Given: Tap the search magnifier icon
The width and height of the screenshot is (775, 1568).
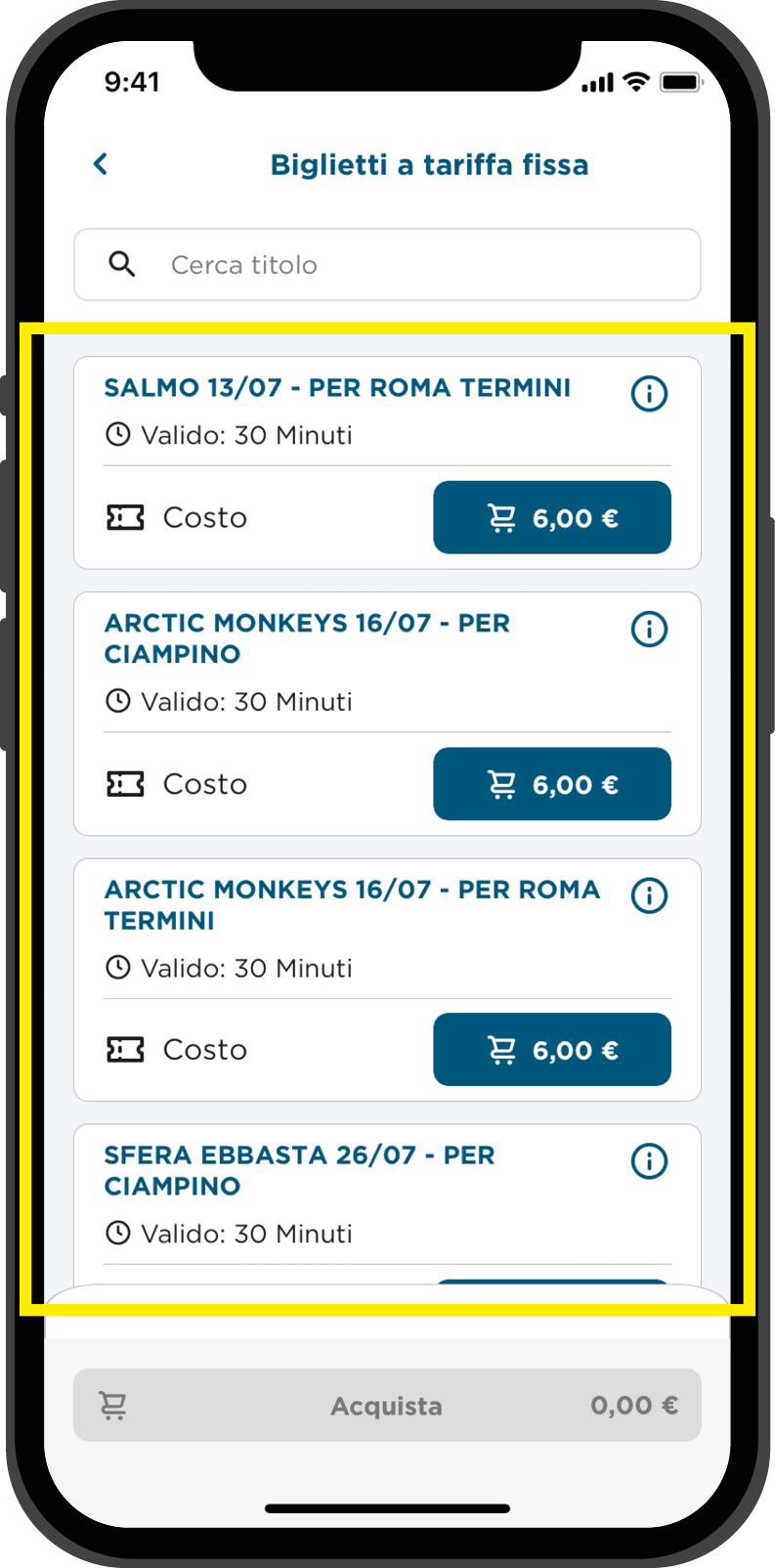Looking at the screenshot, I should (122, 264).
